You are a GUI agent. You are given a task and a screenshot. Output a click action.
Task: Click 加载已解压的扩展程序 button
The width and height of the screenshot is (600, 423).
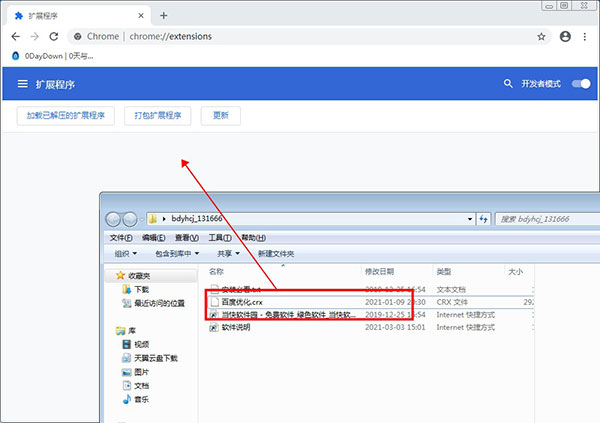[65, 116]
